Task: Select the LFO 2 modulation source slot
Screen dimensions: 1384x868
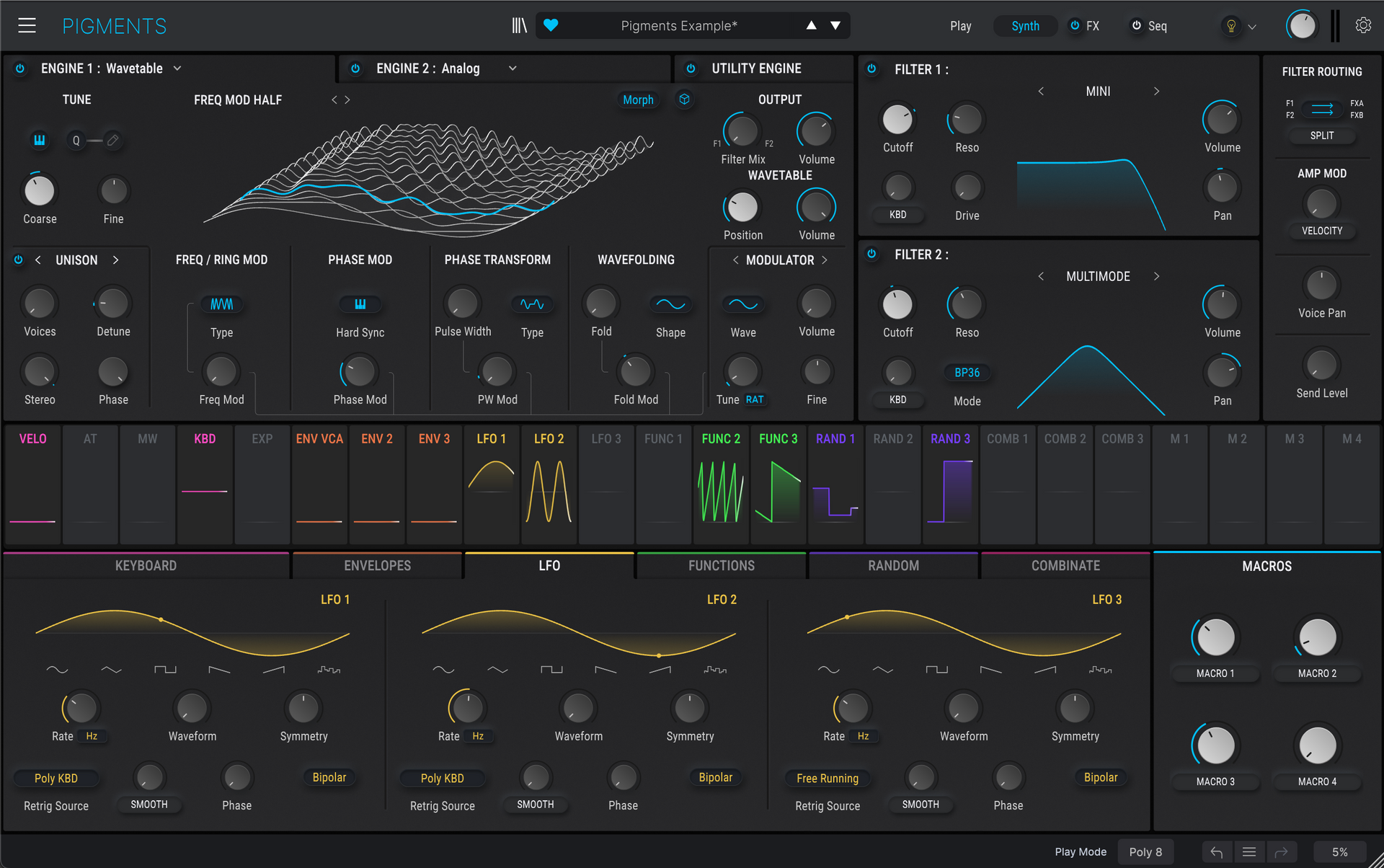Action: tap(549, 484)
